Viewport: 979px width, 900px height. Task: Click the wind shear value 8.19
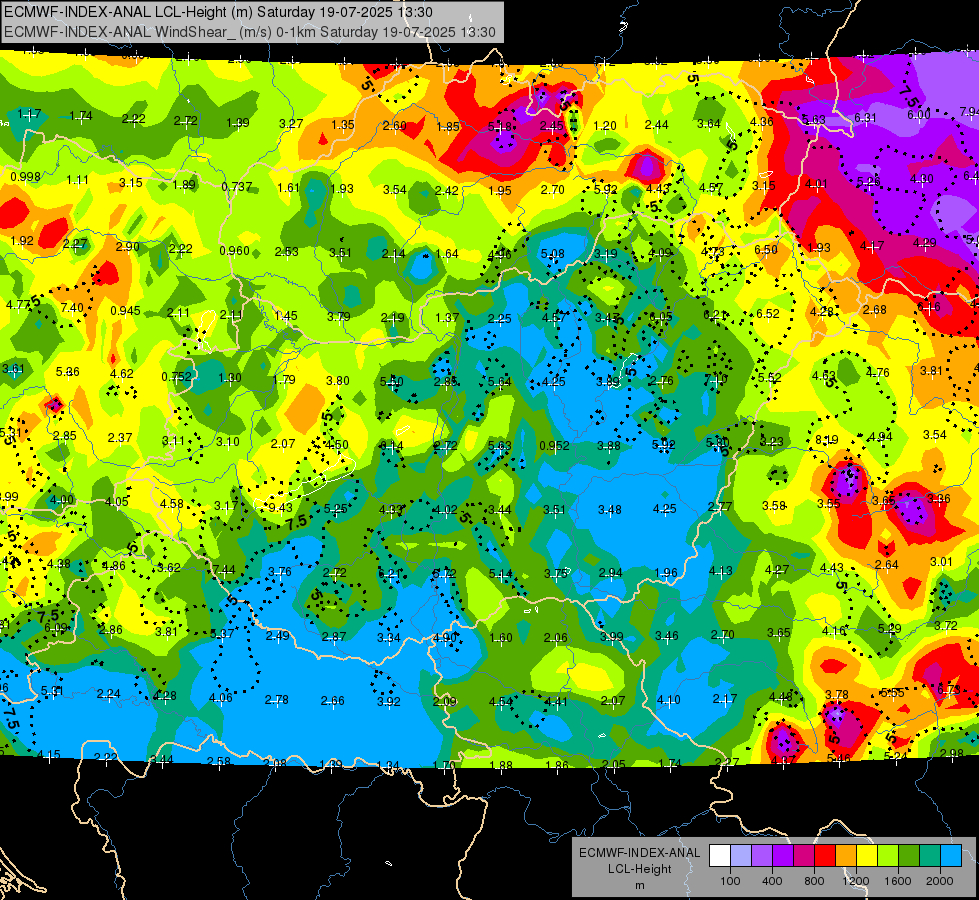[x=827, y=440]
